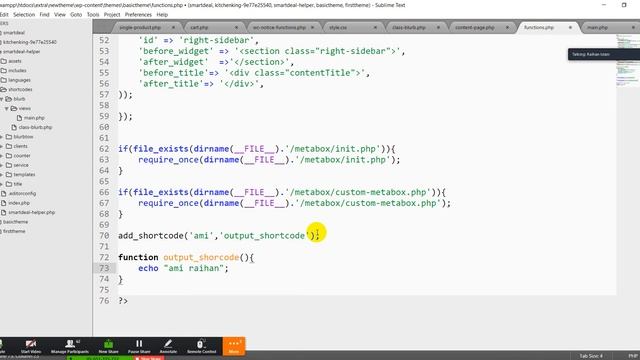Click line number 73 in the gutter
640x360 pixels.
pos(104,268)
